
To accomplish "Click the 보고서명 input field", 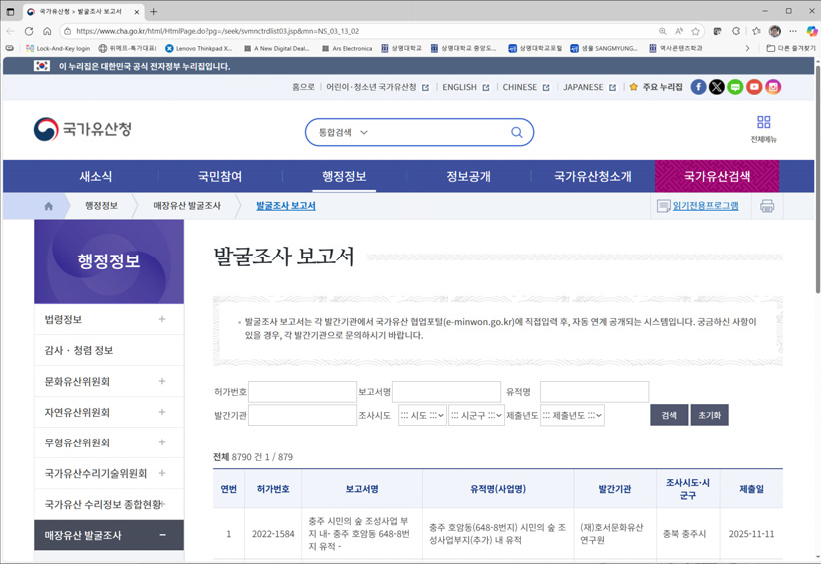I will point(447,392).
